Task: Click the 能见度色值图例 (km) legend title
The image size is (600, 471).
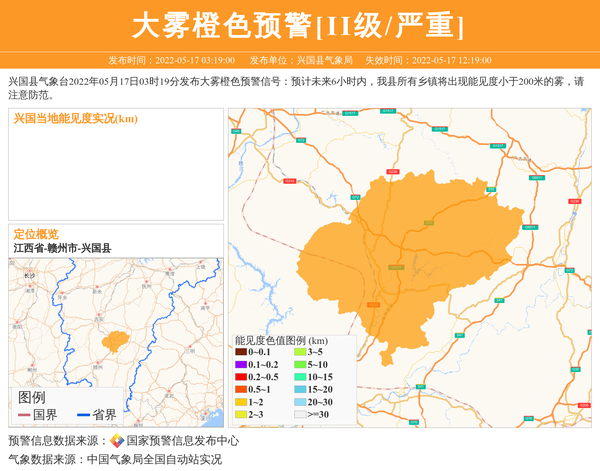Action: [281, 341]
